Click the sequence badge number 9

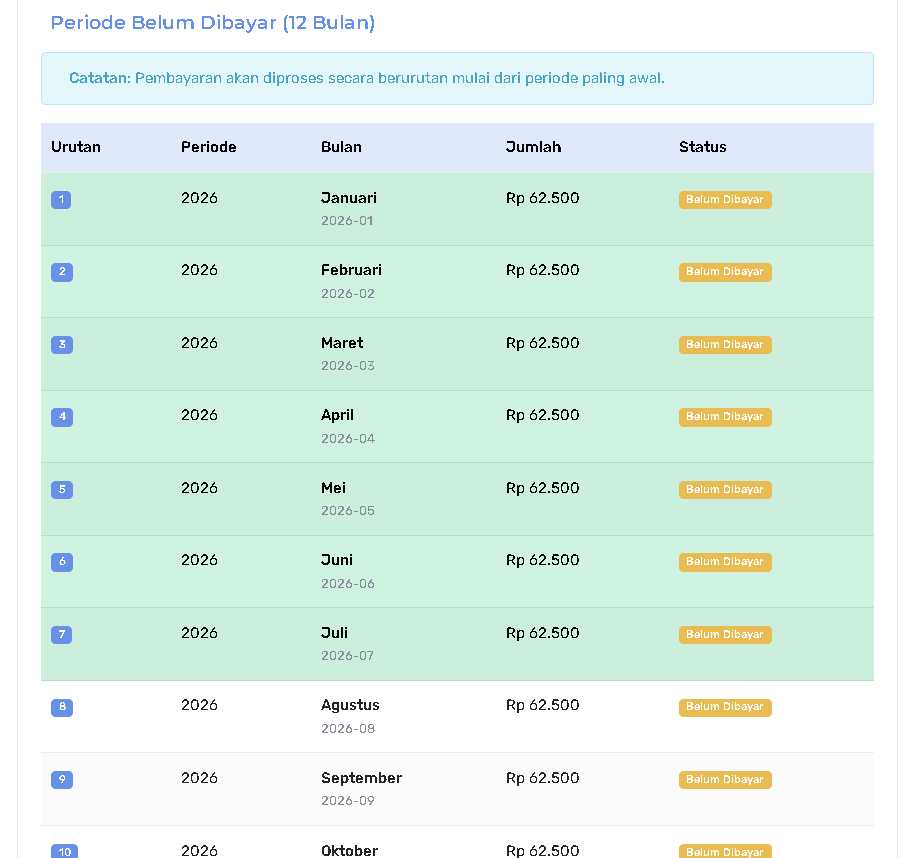[x=61, y=780]
